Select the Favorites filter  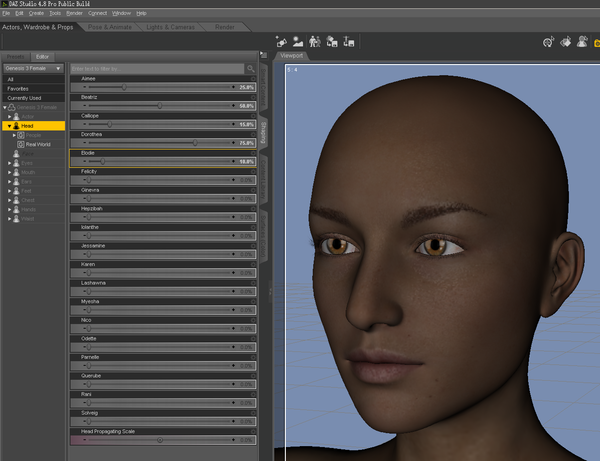(x=18, y=88)
